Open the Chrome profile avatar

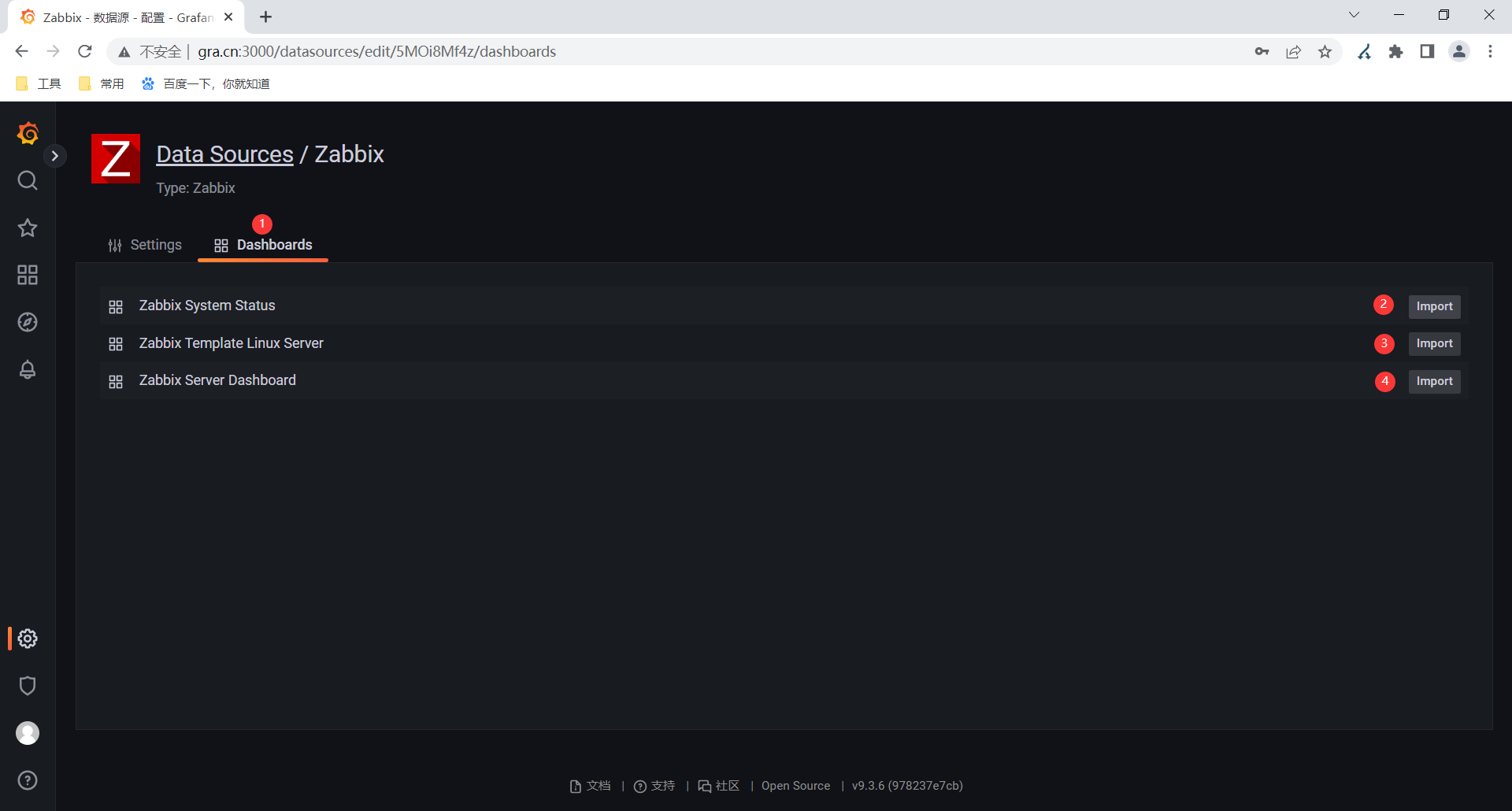[x=1459, y=52]
